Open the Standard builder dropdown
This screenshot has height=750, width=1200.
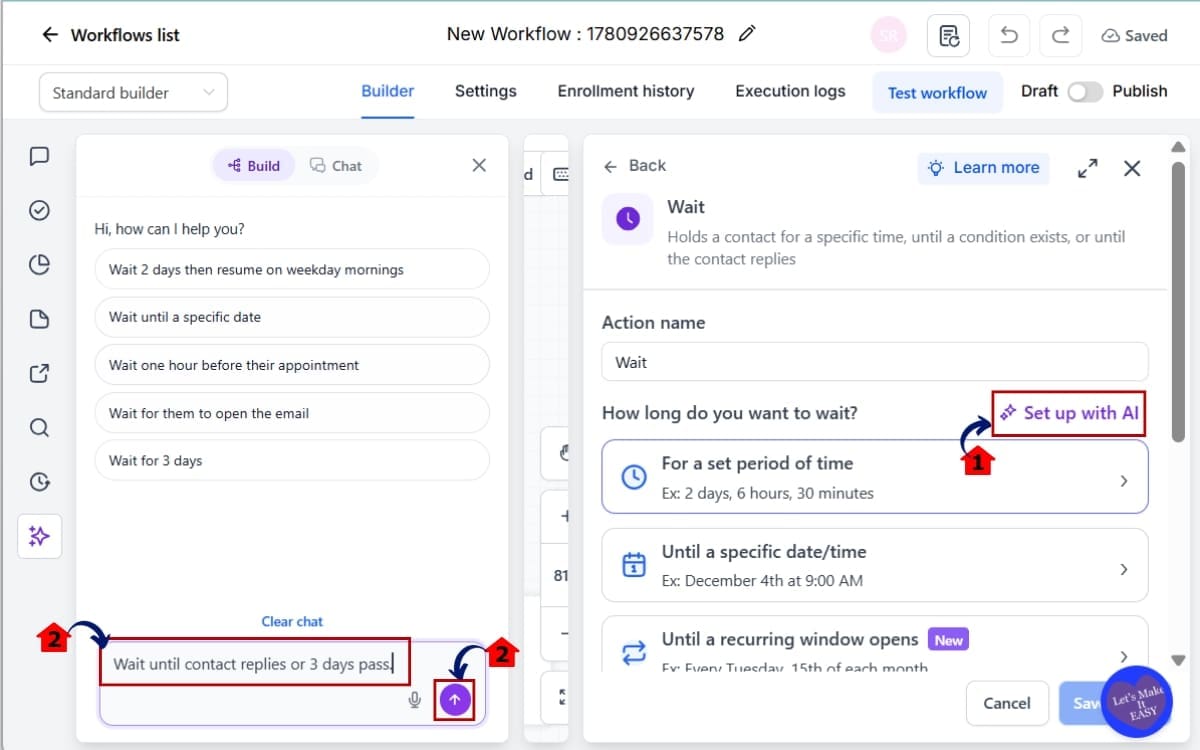133,93
